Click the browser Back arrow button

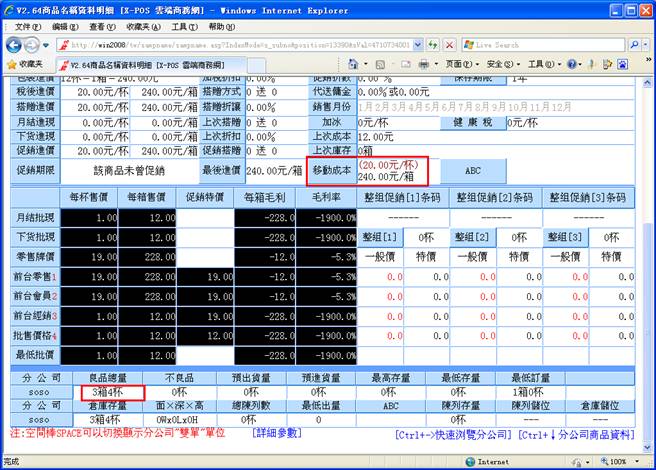[14, 45]
